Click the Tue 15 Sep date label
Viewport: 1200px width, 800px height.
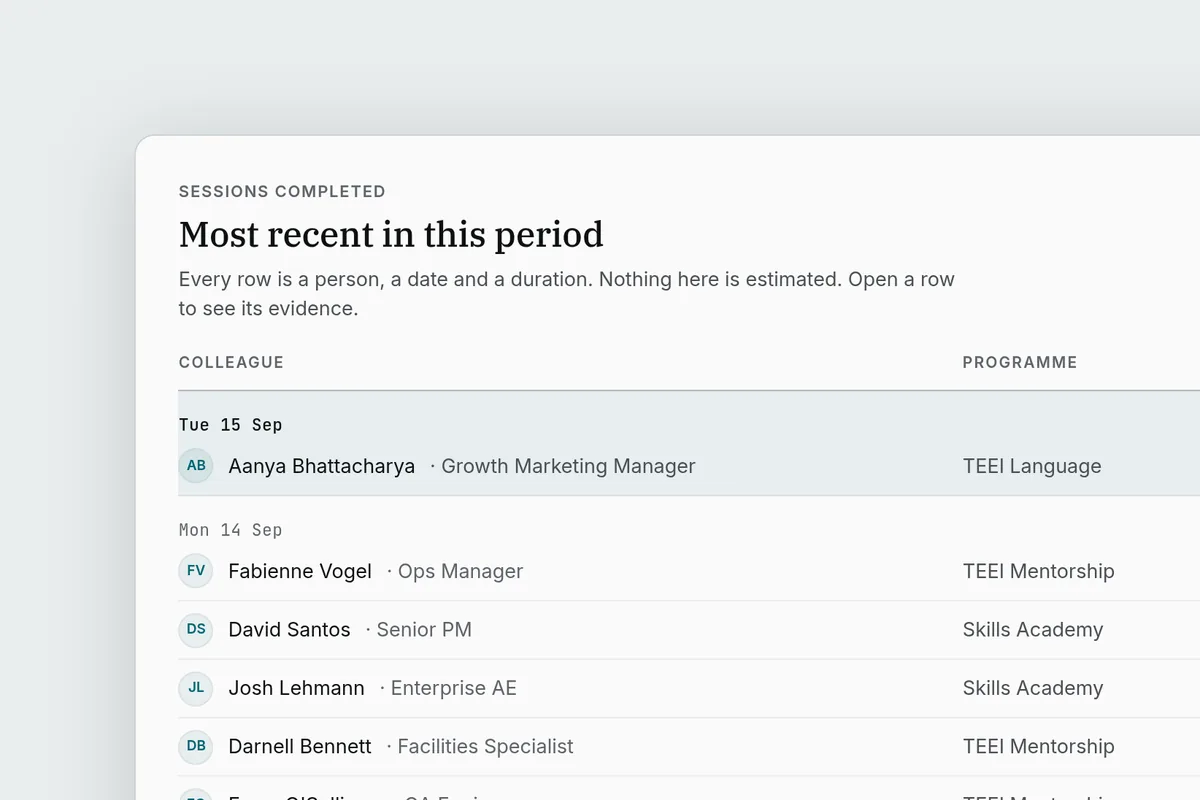(x=231, y=425)
